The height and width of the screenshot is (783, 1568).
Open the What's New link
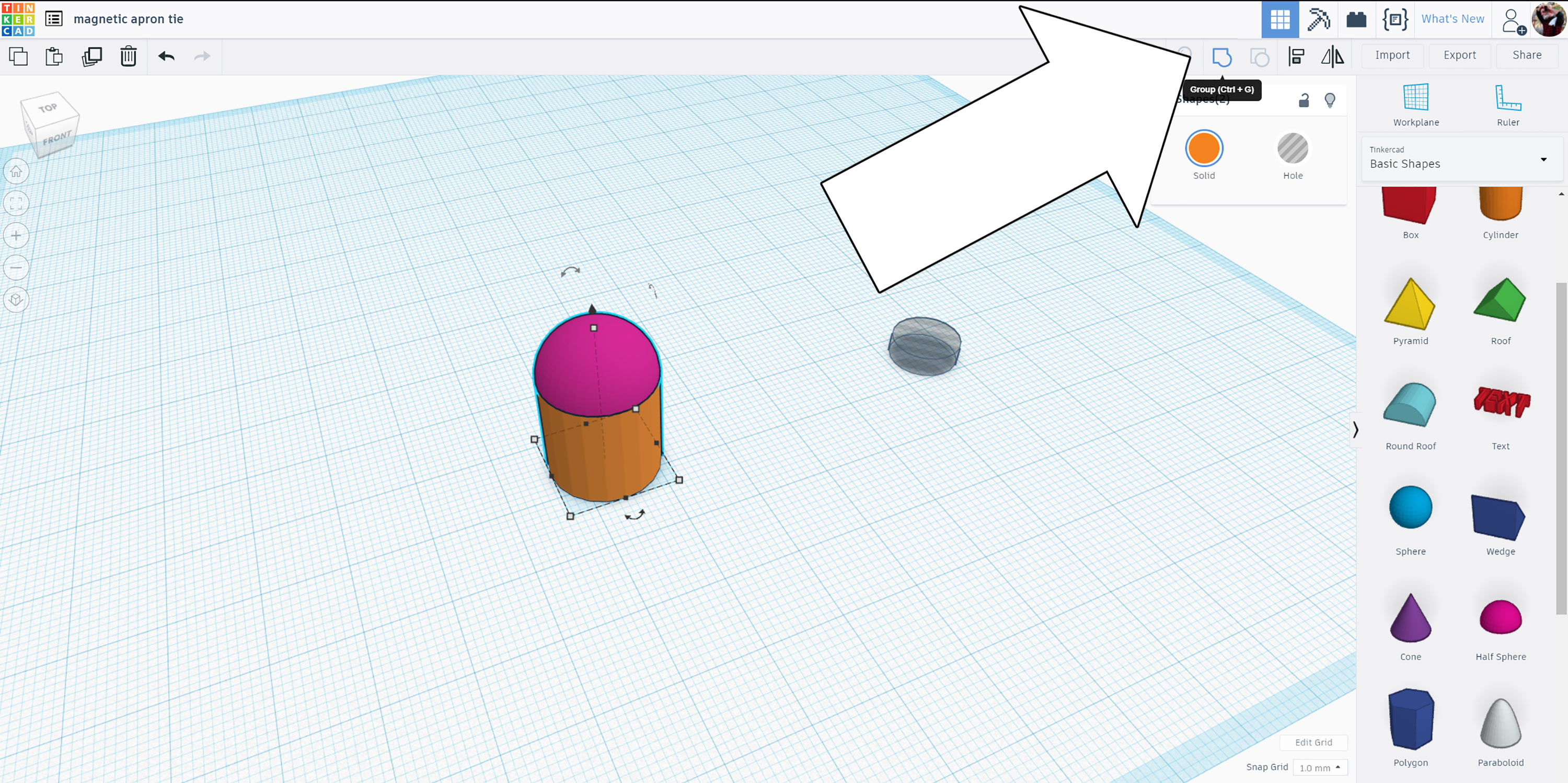coord(1452,19)
